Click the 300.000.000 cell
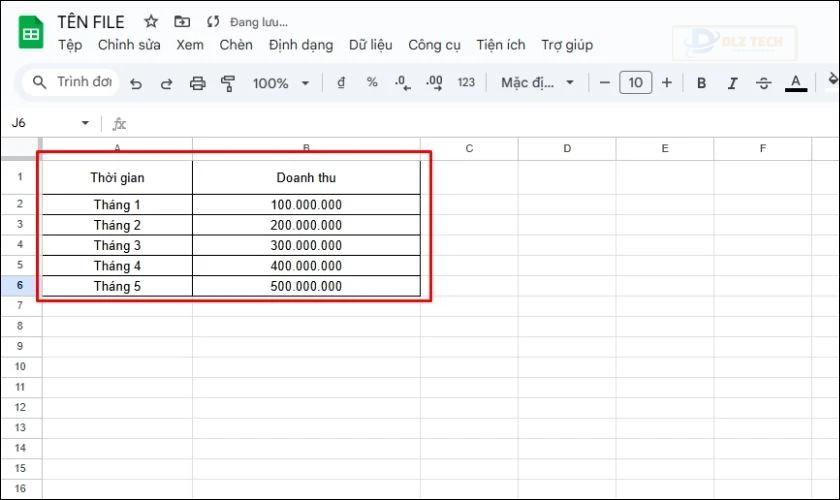 pos(306,245)
